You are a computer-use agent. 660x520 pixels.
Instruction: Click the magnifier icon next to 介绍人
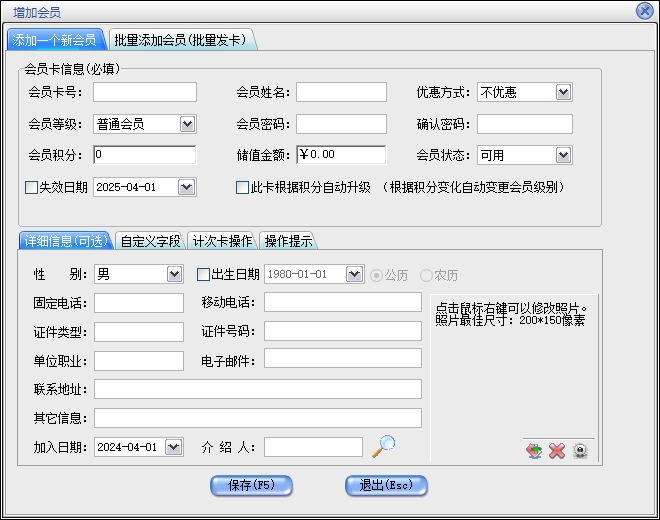(x=383, y=446)
